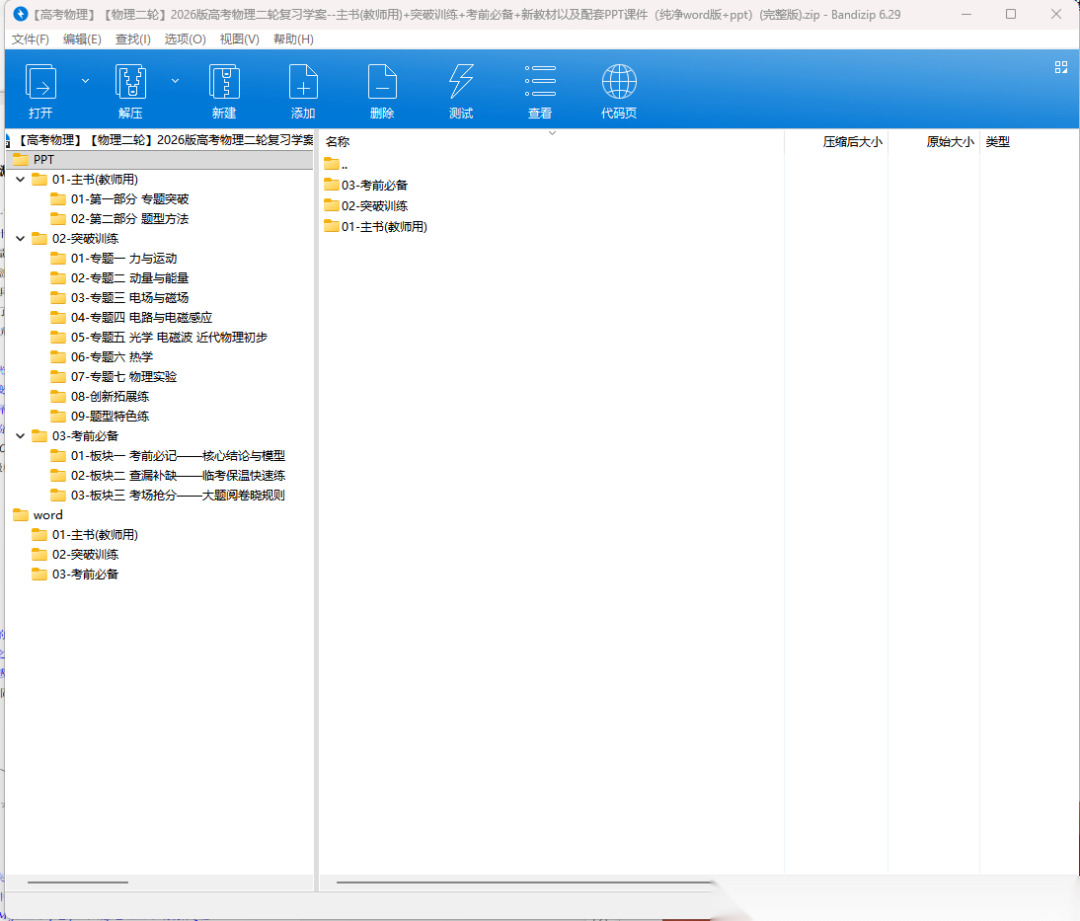Screen dimensions: 1080x921
Task: Sort by the 压缩后大小 column header
Action: point(851,142)
